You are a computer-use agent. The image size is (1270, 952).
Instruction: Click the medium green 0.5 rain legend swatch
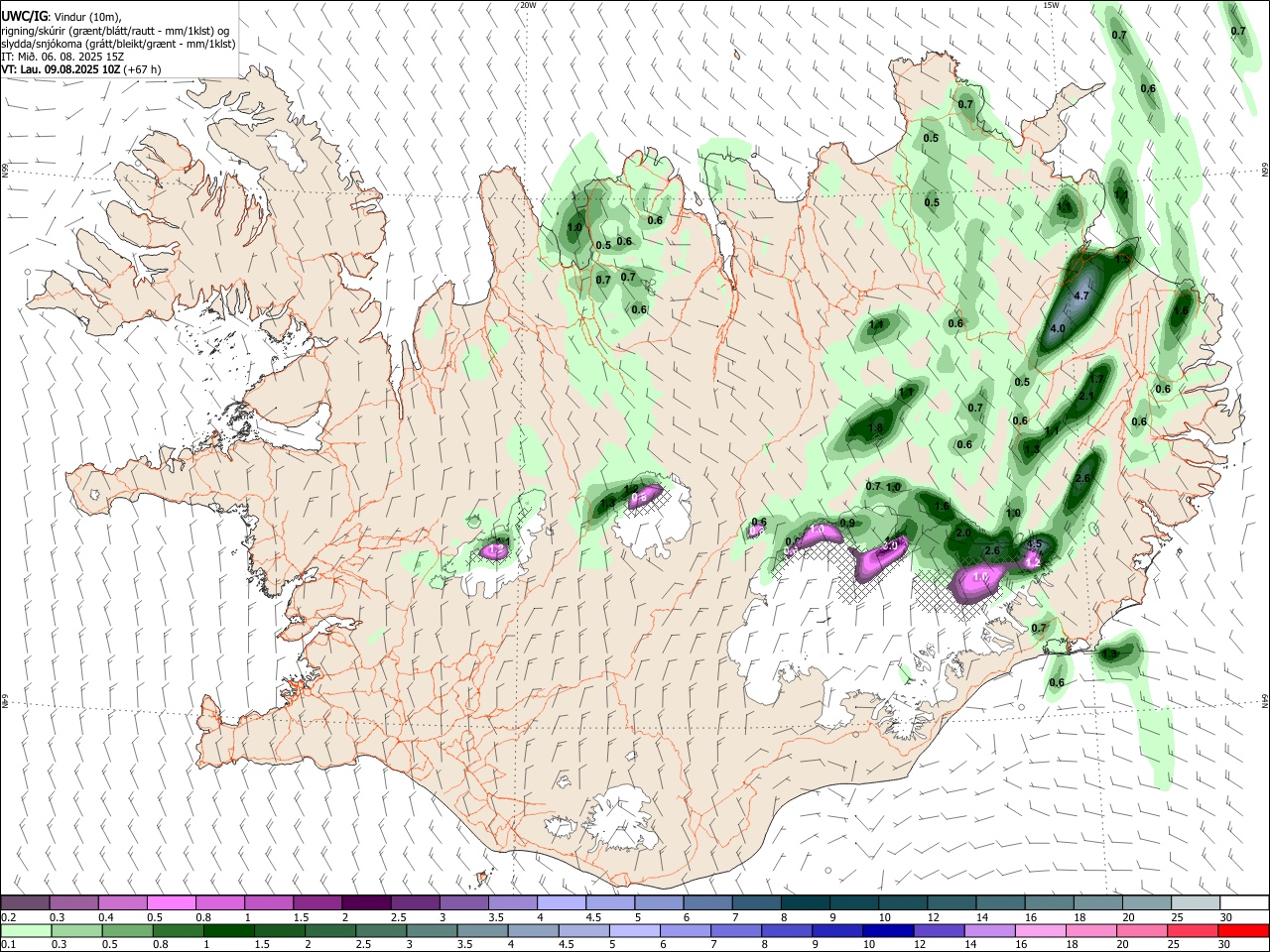coord(127,930)
